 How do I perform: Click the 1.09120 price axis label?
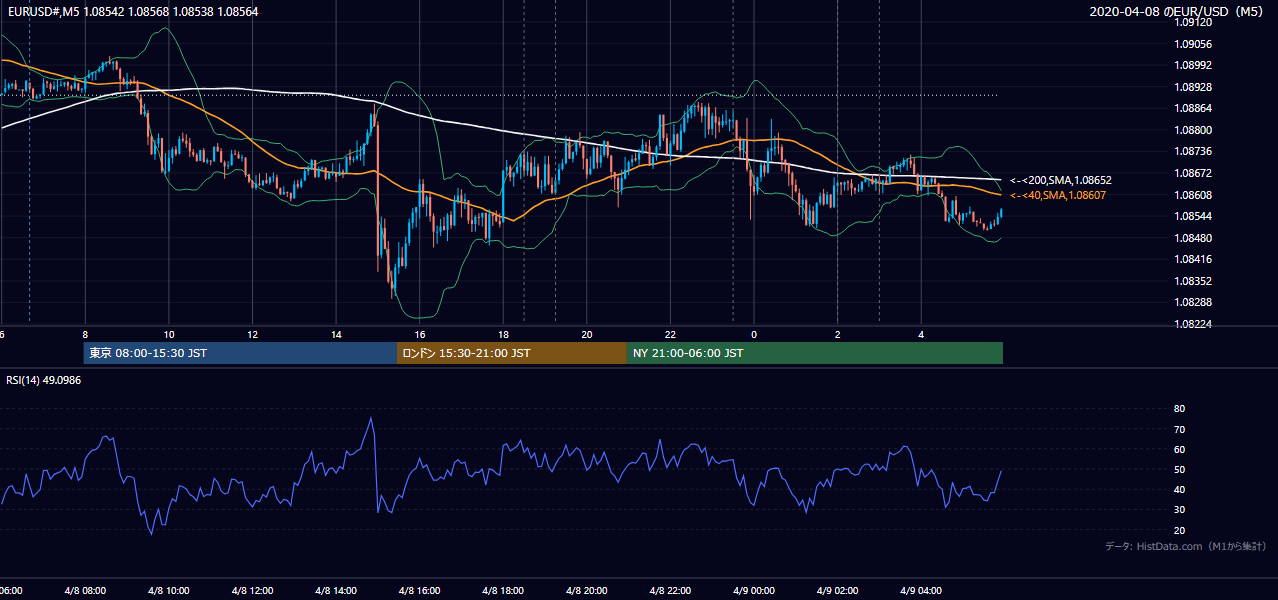(1193, 22)
